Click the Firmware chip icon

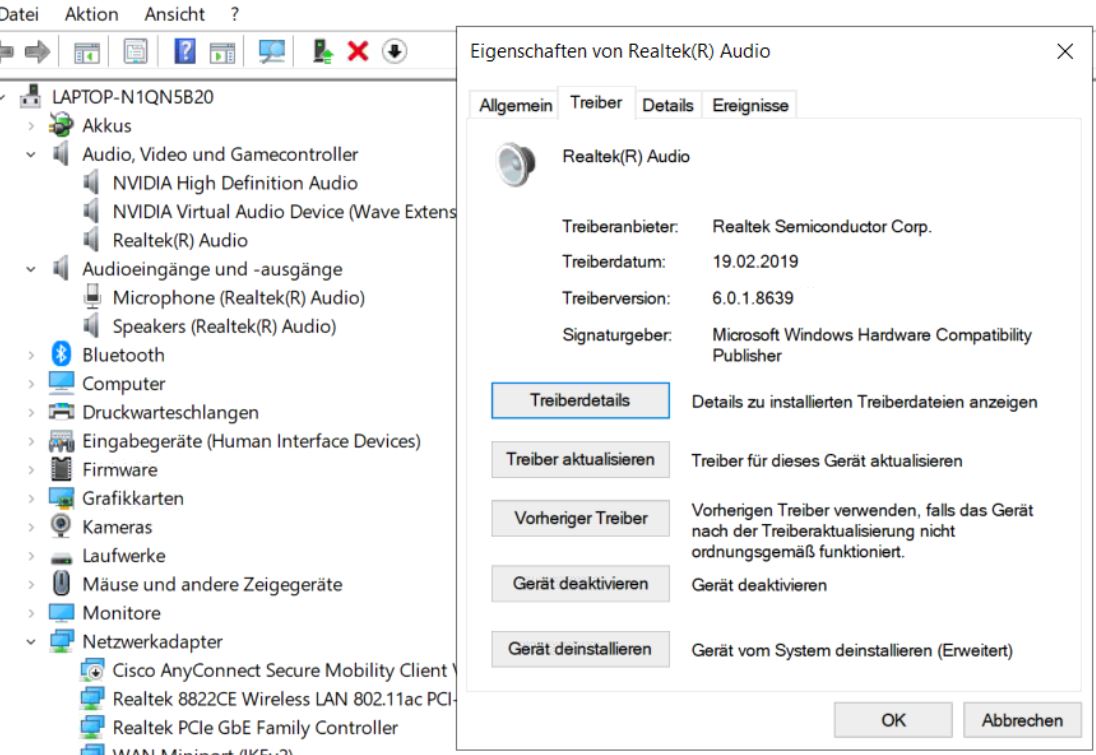pyautogui.click(x=62, y=469)
